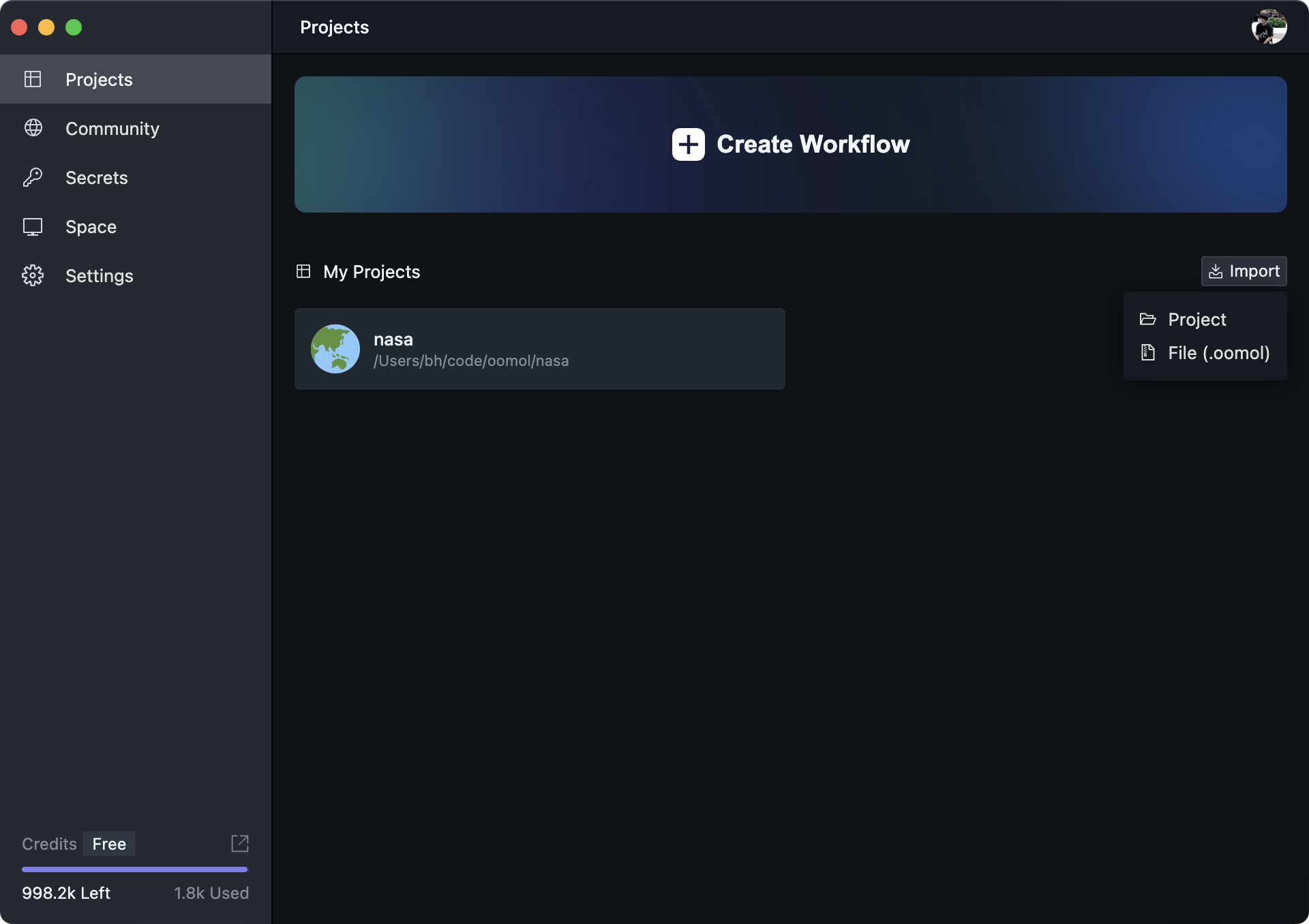Image resolution: width=1309 pixels, height=924 pixels.
Task: Select Project from the Import menu
Action: point(1197,319)
